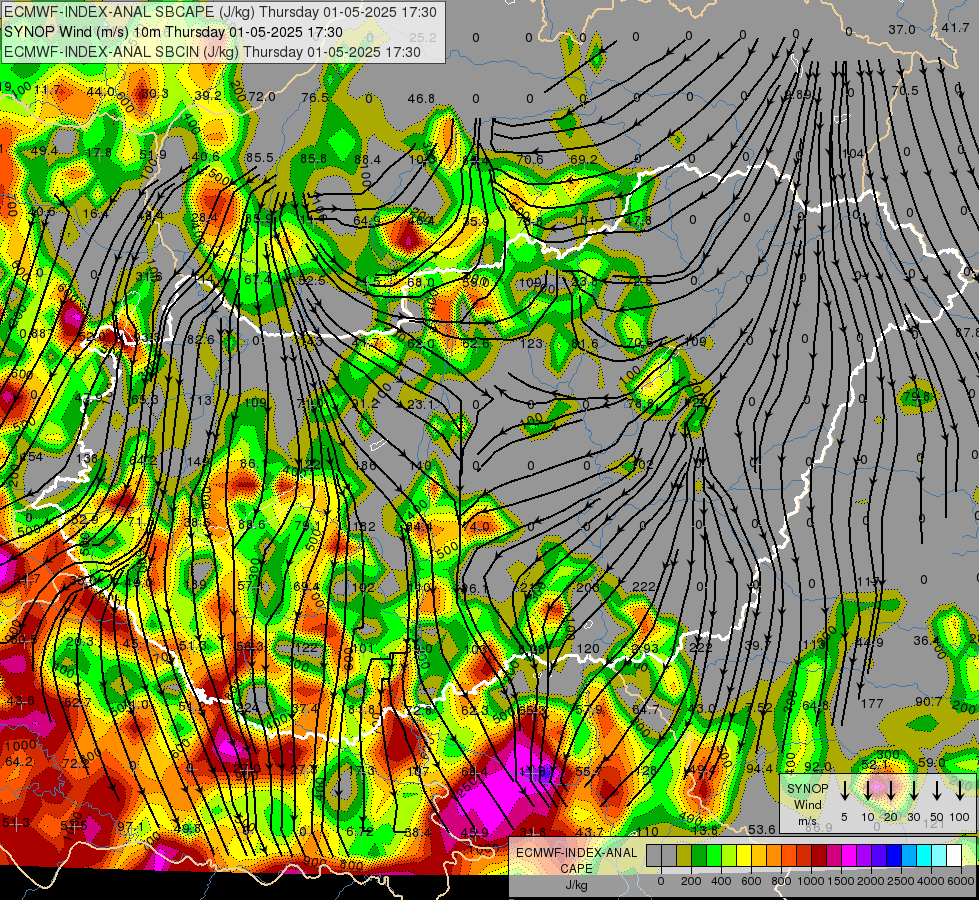Click station value 97.1

coord(130,827)
